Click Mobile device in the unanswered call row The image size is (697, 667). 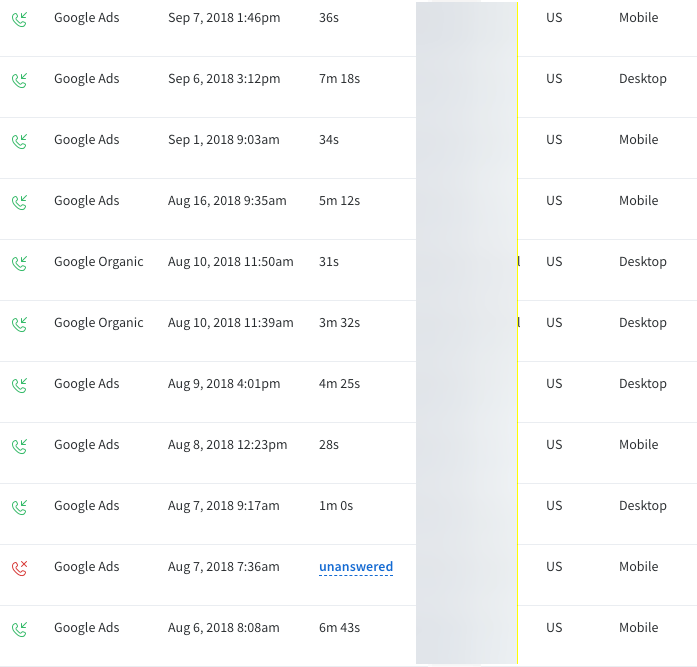[638, 567]
